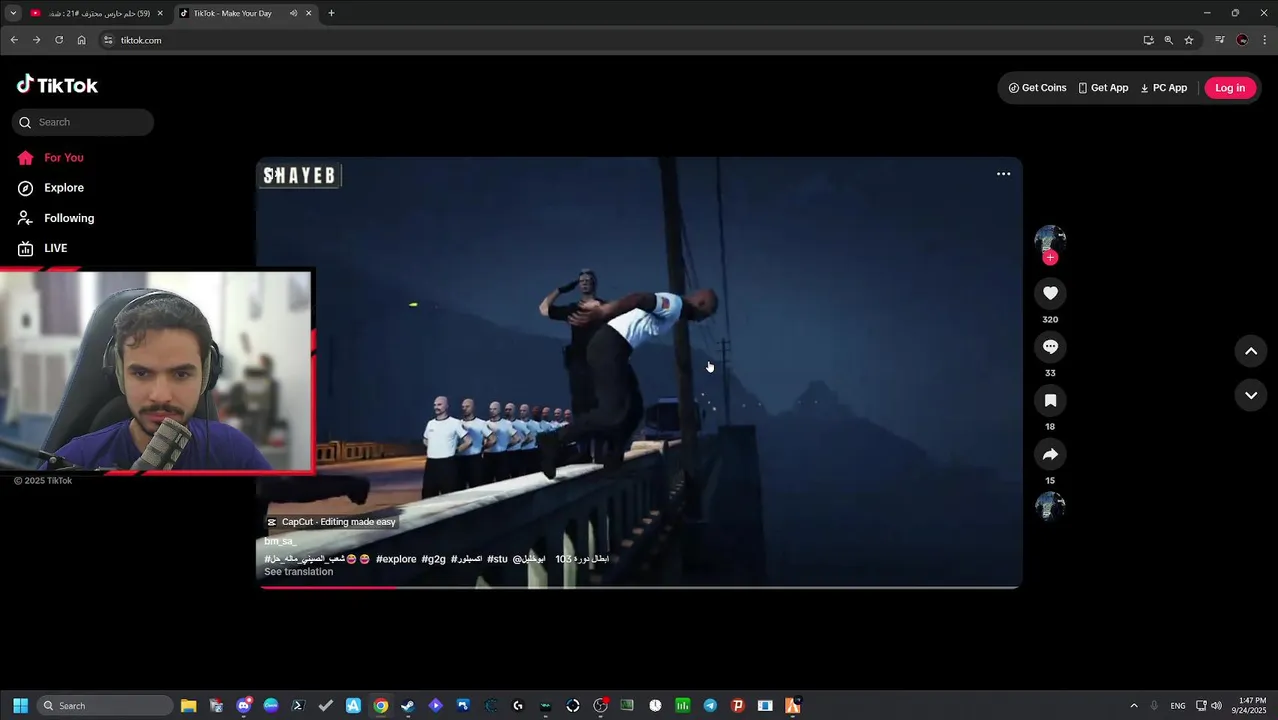Screen dimensions: 1278x720
Task: Switch to the YouTube browser tab
Action: (95, 13)
